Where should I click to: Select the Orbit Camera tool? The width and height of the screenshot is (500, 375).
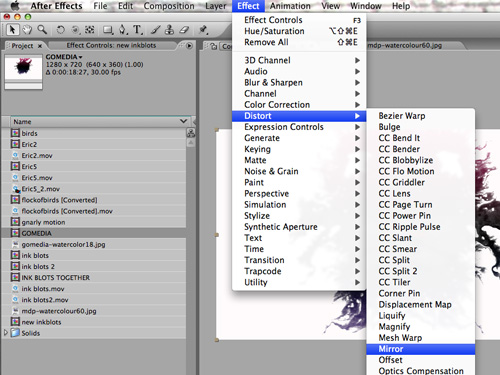pos(76,30)
